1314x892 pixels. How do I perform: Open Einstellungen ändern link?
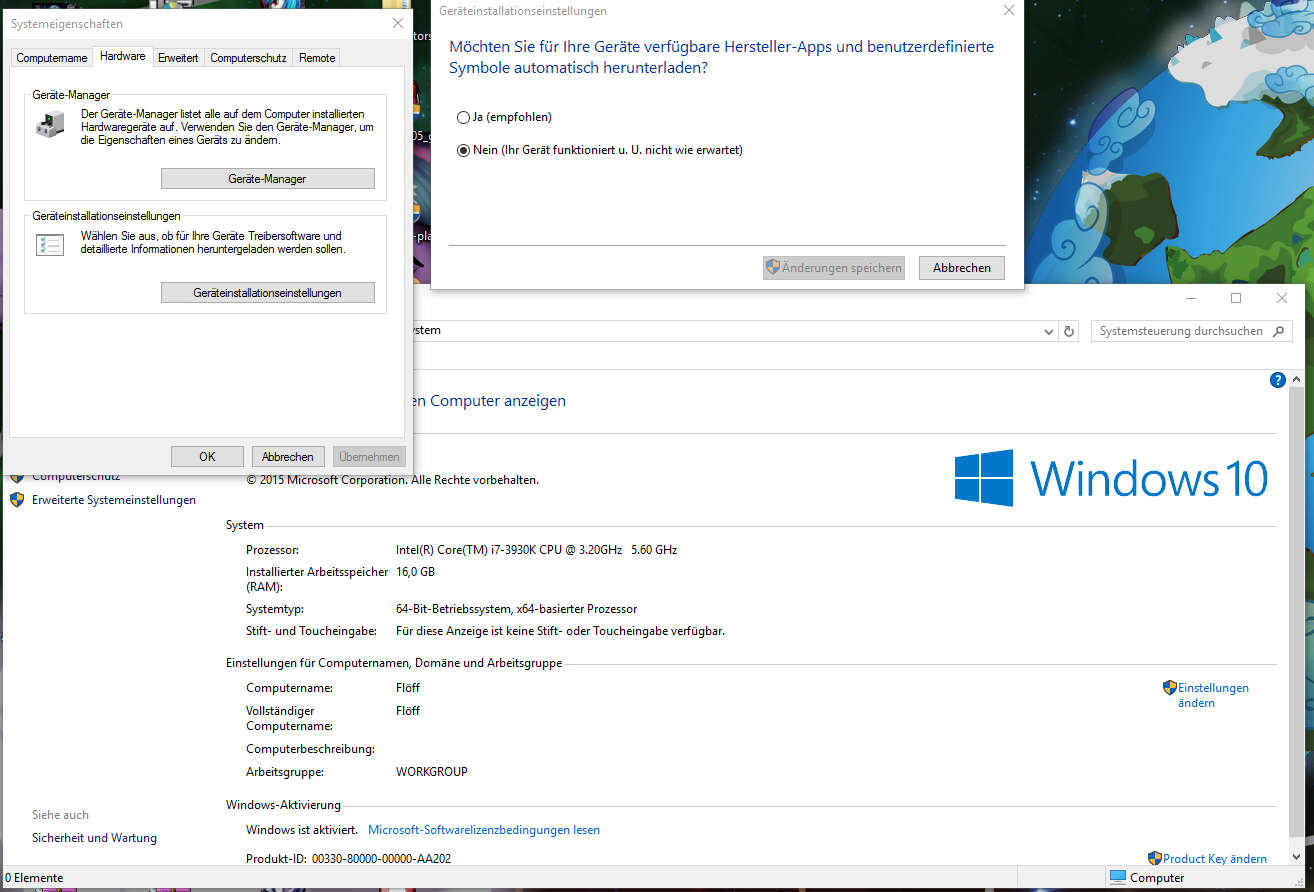point(1213,695)
